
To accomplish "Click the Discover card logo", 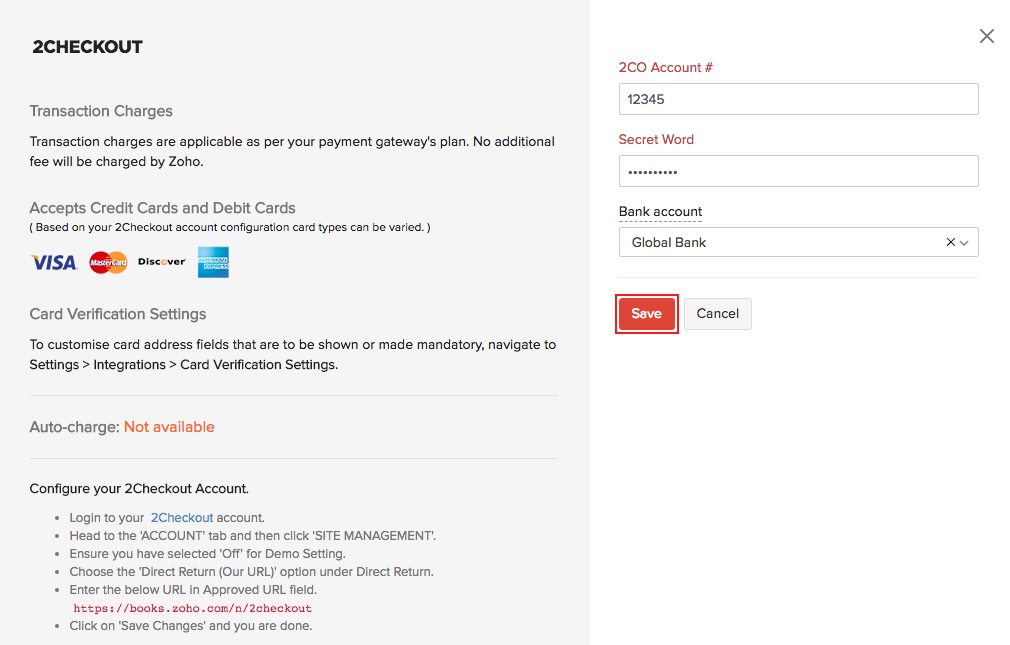I will point(162,262).
